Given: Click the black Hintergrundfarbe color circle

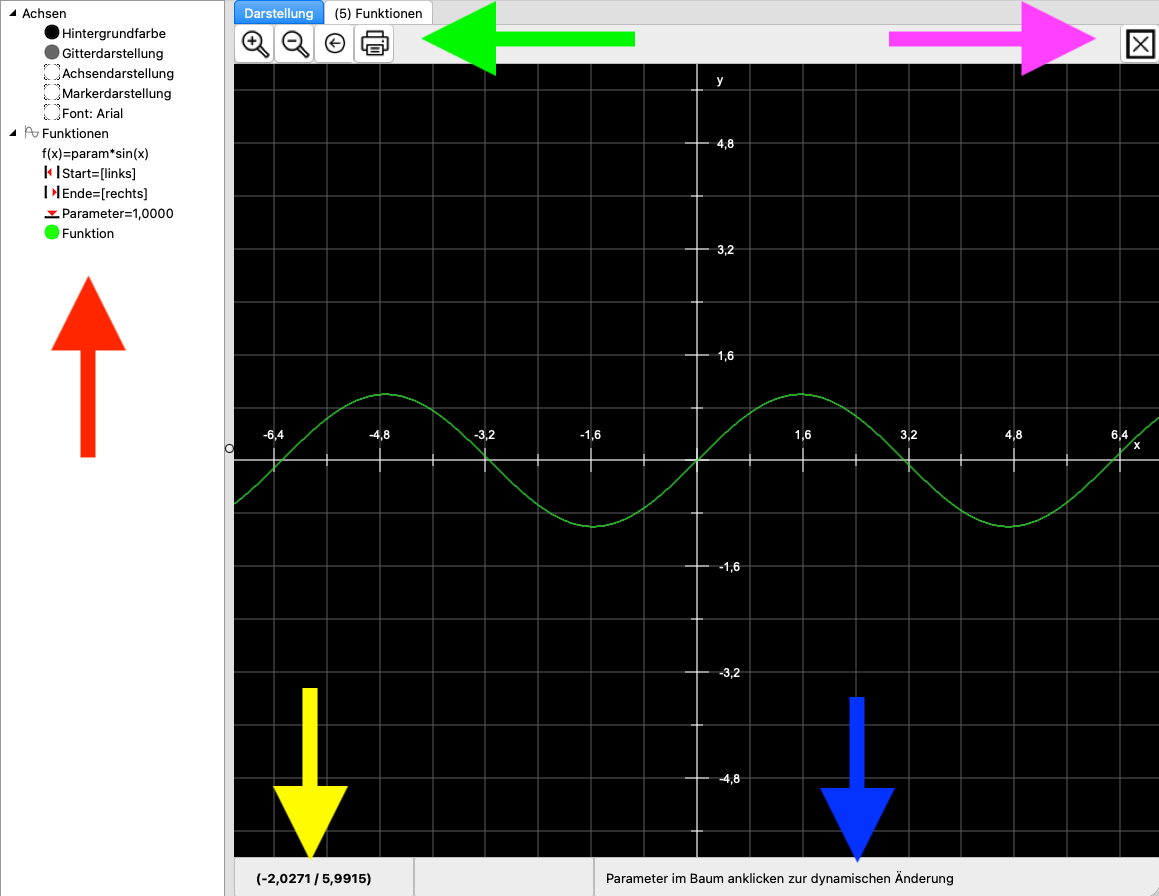Looking at the screenshot, I should [52, 33].
